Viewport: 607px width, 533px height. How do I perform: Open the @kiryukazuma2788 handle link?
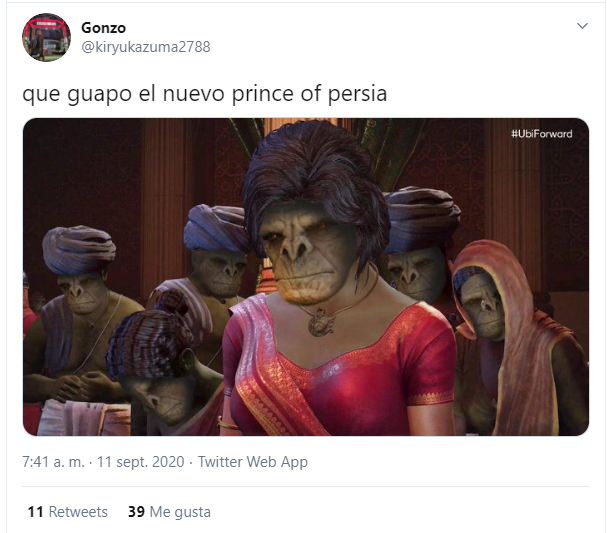pyautogui.click(x=146, y=47)
